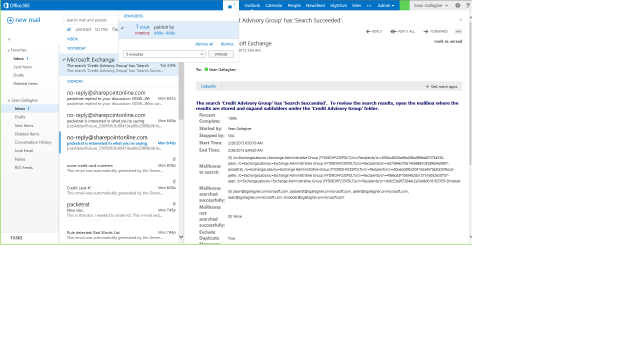Viewport: 640px width, 360px height.
Task: Collapse folder pane double-chevron icon
Action: point(9,39)
